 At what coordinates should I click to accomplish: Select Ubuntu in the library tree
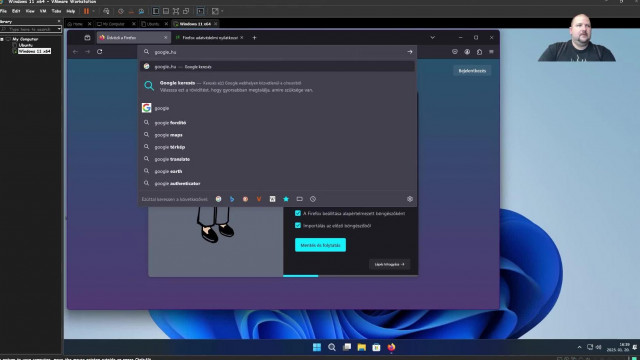[x=25, y=45]
